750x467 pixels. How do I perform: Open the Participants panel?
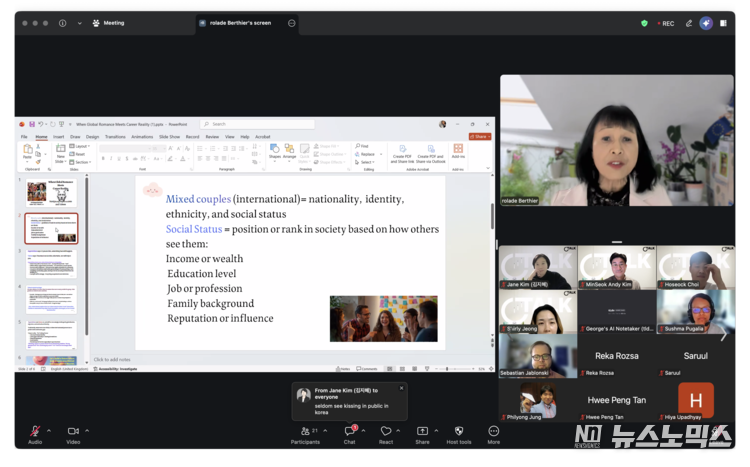click(305, 431)
